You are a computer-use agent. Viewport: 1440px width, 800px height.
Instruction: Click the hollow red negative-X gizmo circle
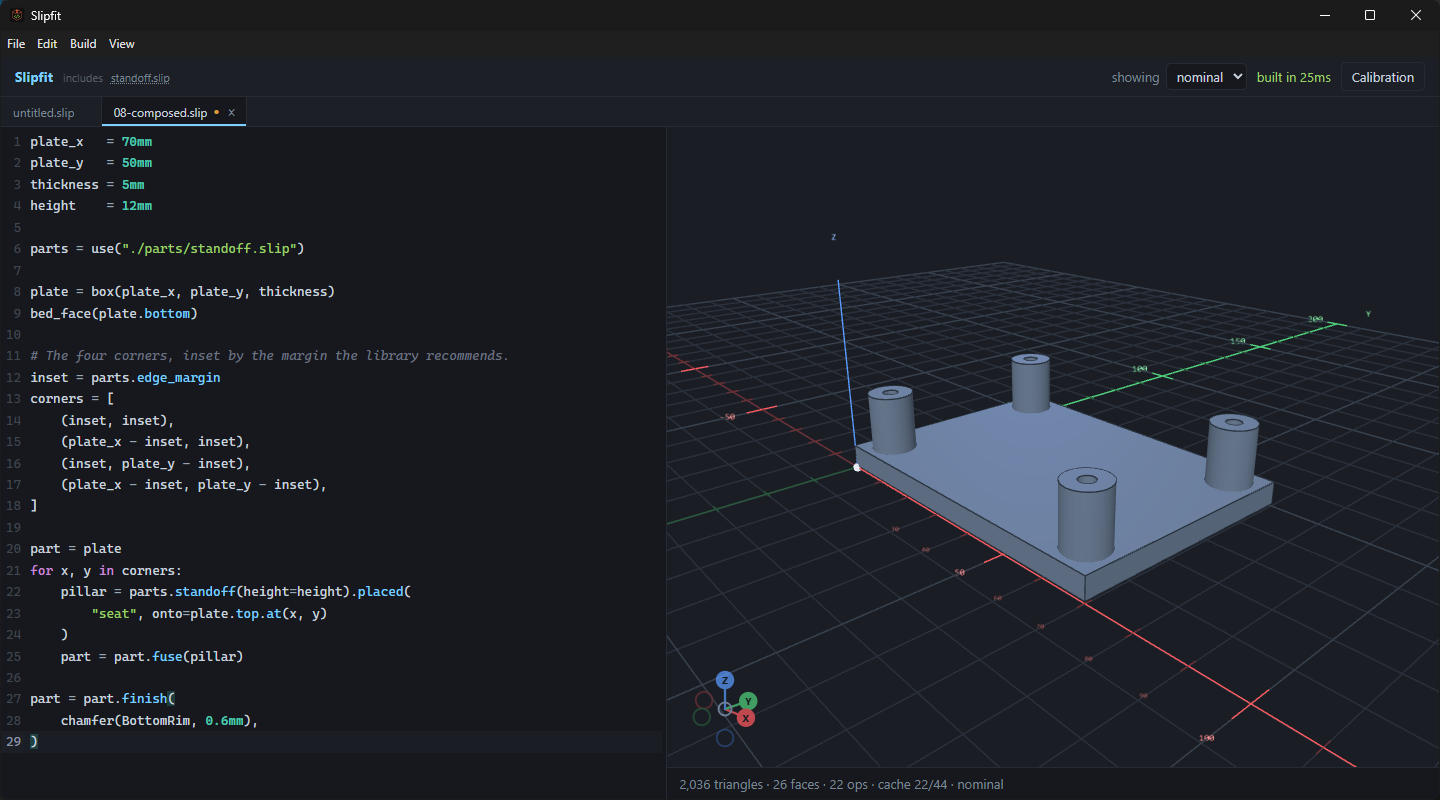click(x=704, y=700)
